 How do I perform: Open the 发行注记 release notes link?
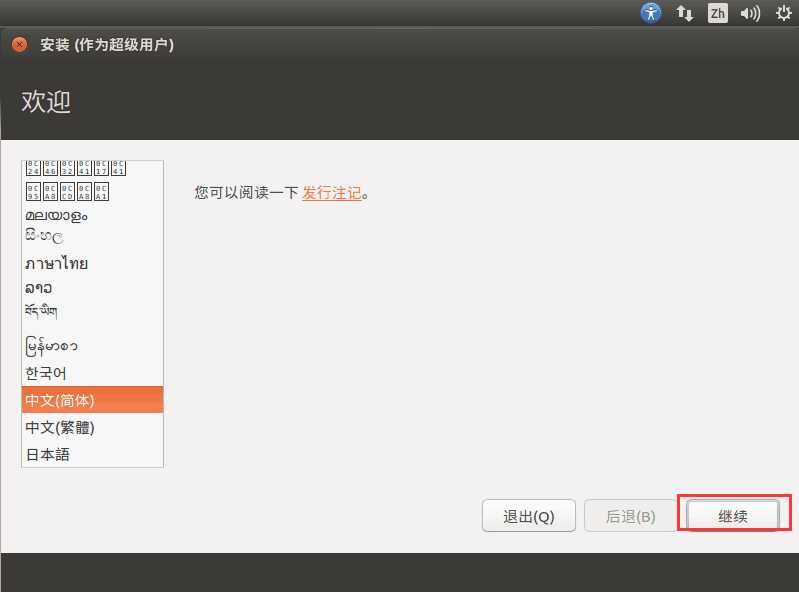tap(332, 193)
